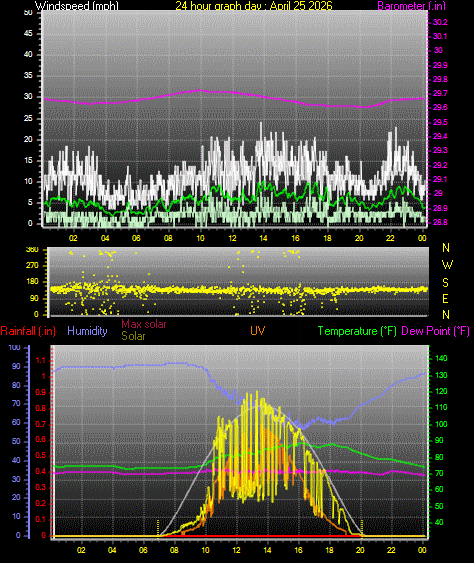Click the S compass label beside wind direction

click(445, 283)
